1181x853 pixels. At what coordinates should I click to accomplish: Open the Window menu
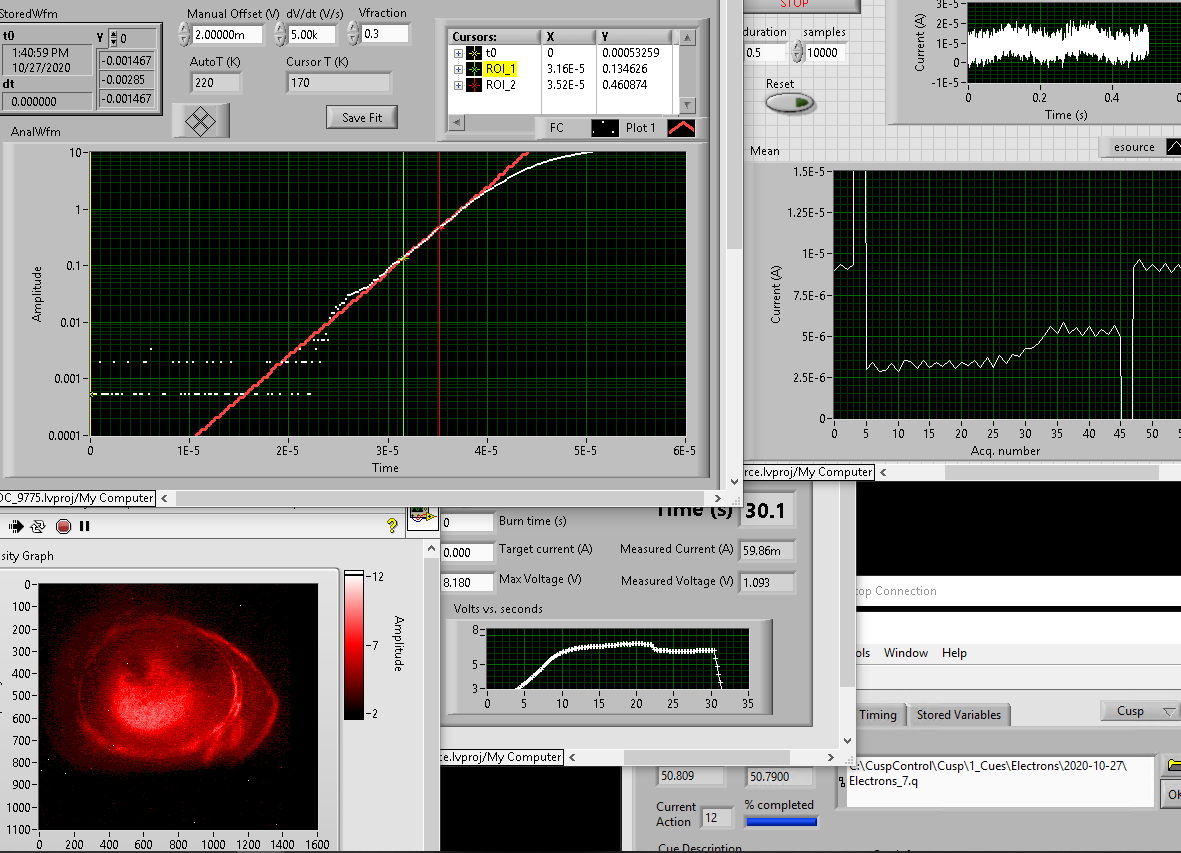[905, 653]
